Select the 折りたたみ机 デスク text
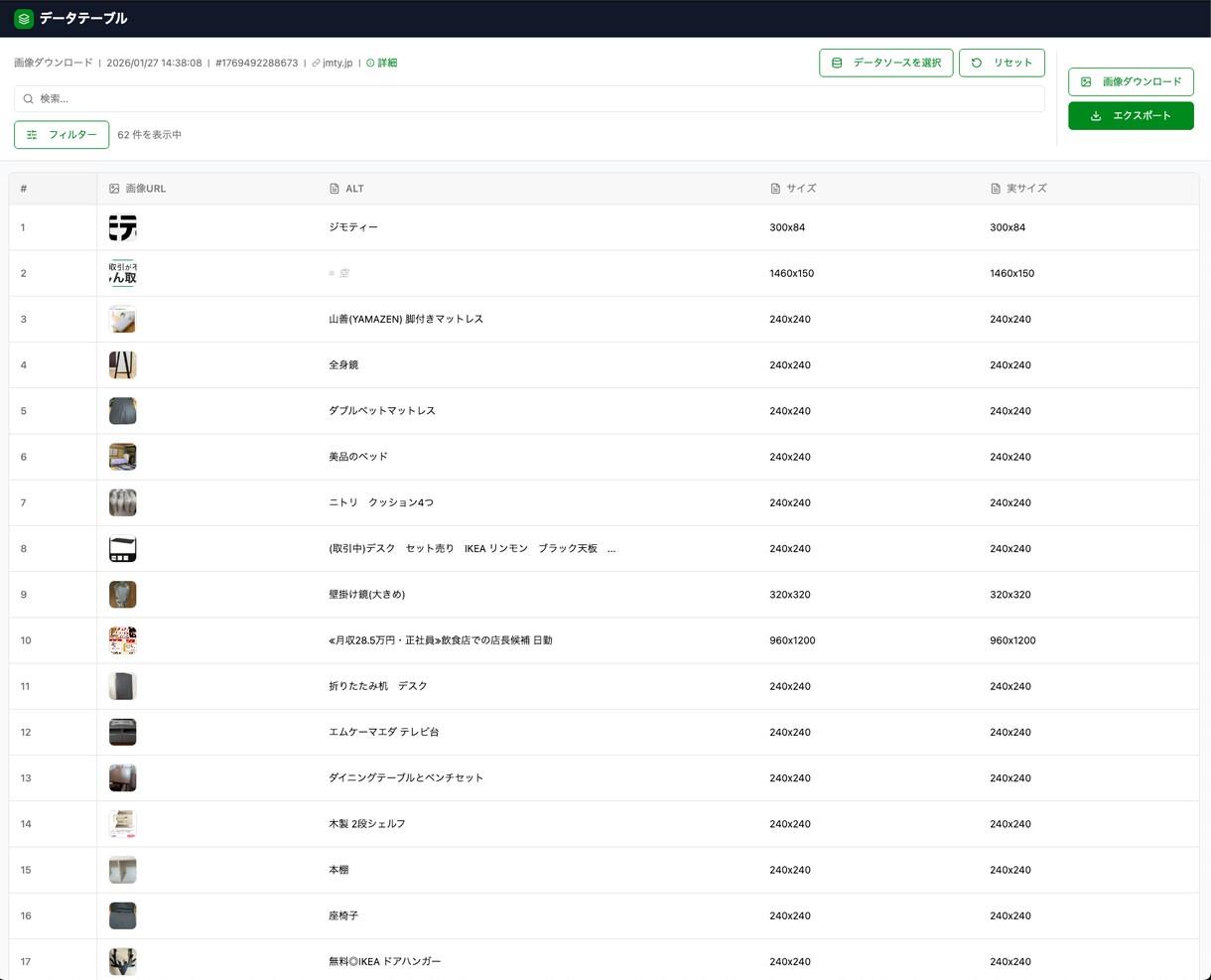Screen dimensions: 1211x980 pos(378,686)
